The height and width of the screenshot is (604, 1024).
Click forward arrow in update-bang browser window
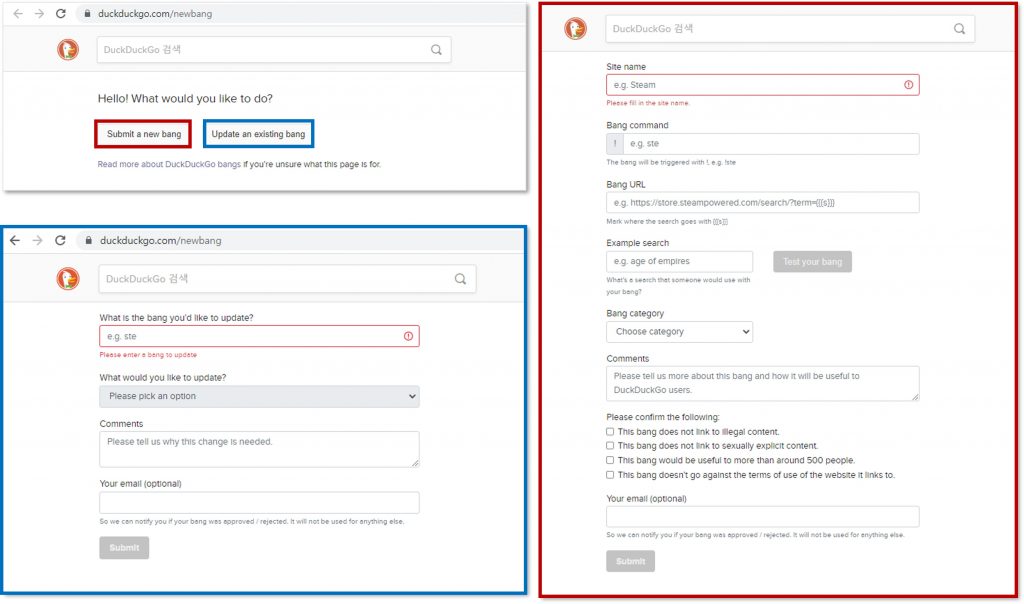(37, 240)
